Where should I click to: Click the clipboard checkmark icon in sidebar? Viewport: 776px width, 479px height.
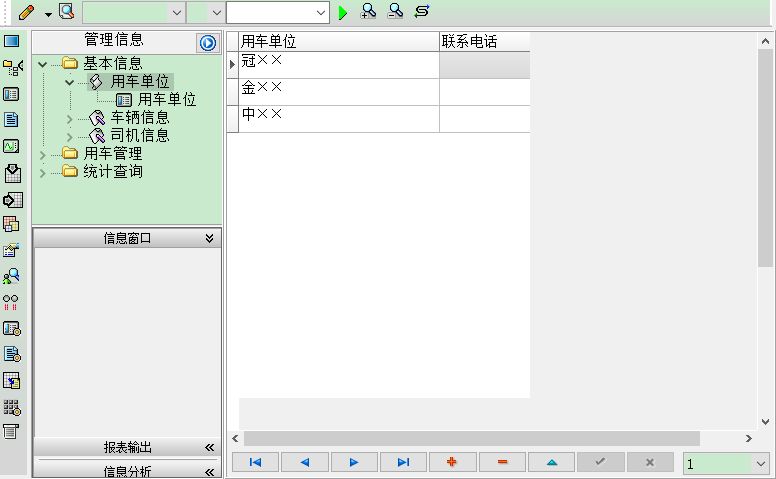tap(12, 173)
